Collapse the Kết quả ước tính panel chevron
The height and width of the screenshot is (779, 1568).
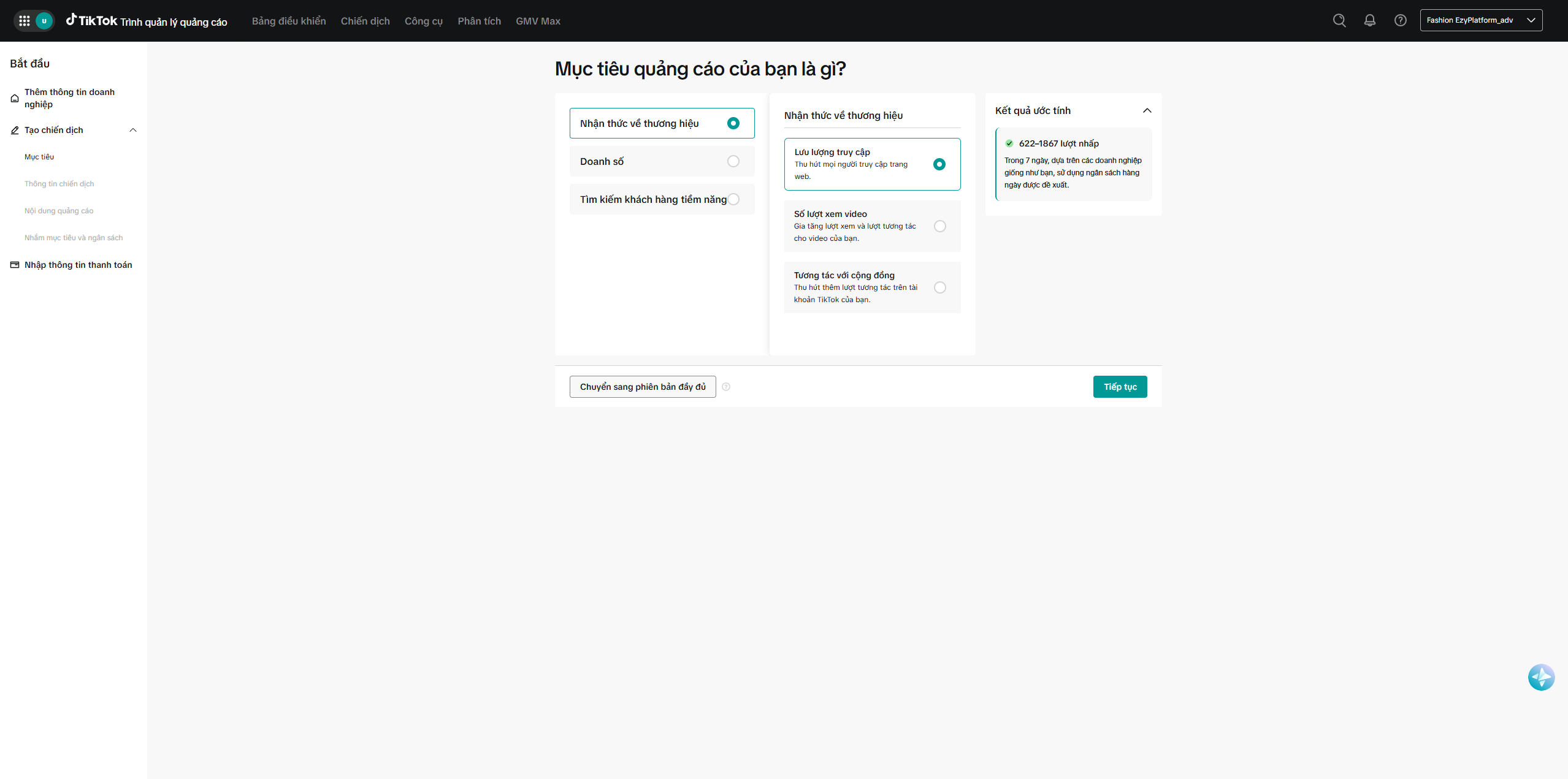(1147, 110)
